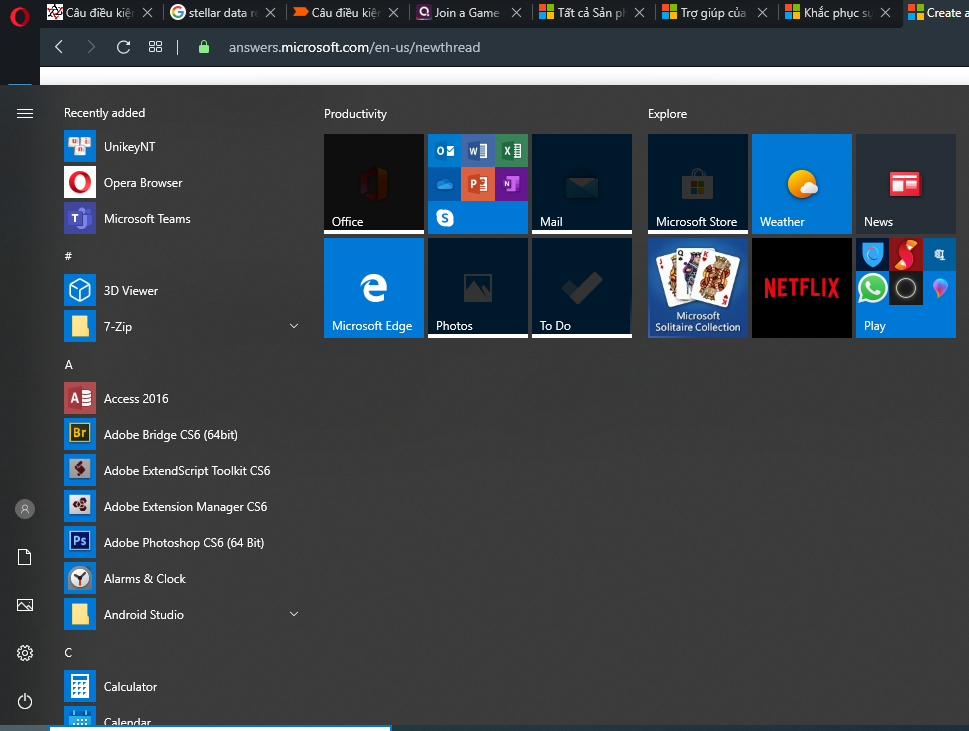Viewport: 969px width, 731px height.
Task: Open the Microsoft Store tile
Action: [x=698, y=184]
